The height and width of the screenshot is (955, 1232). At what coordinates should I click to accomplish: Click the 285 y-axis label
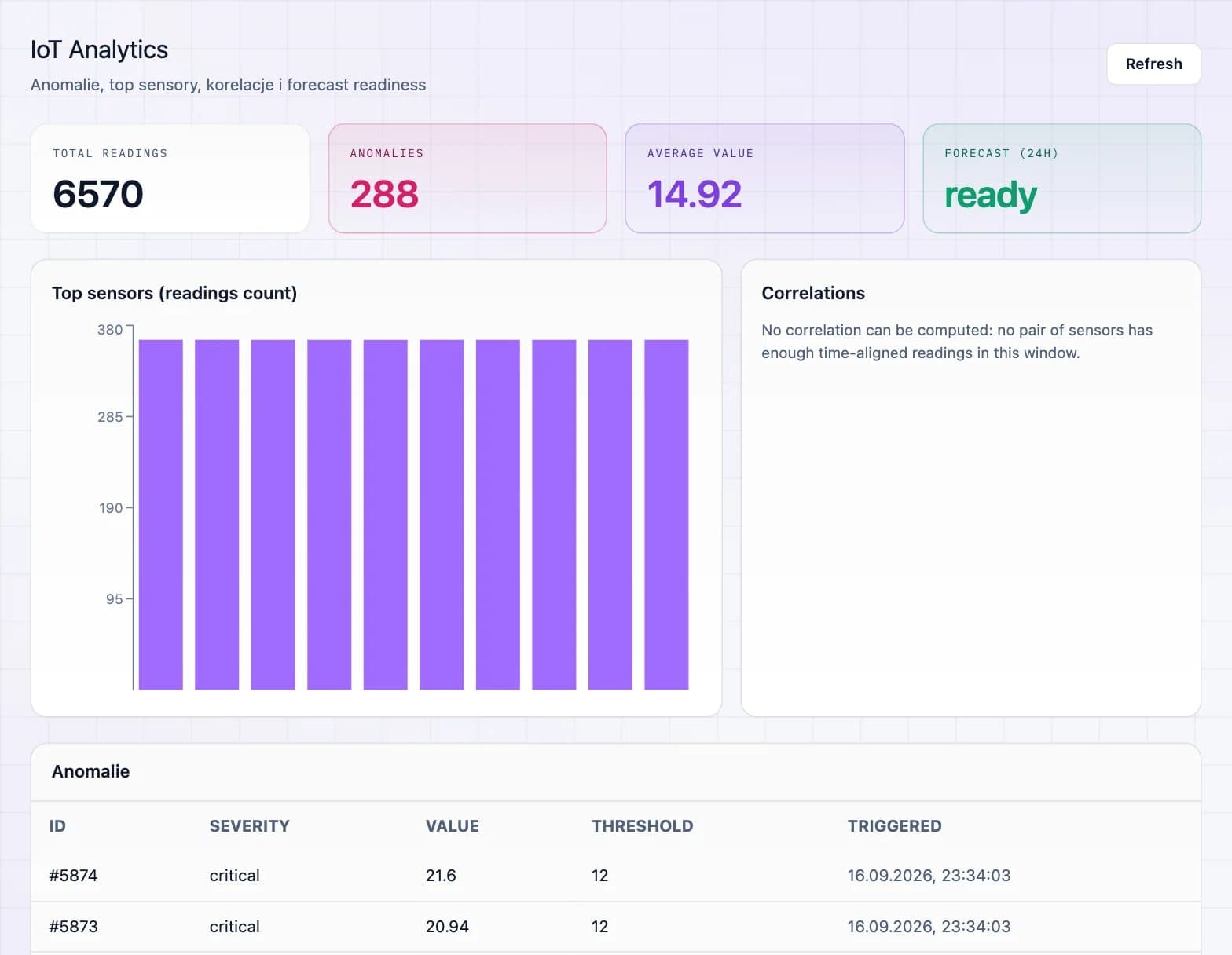pyautogui.click(x=110, y=417)
